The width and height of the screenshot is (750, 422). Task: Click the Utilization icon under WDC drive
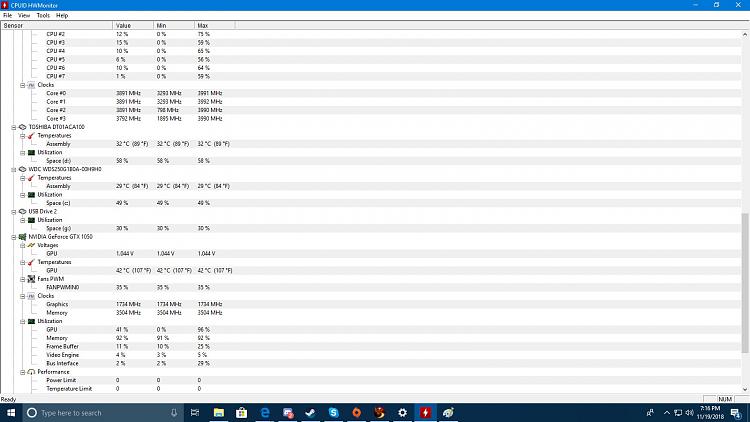click(31, 195)
